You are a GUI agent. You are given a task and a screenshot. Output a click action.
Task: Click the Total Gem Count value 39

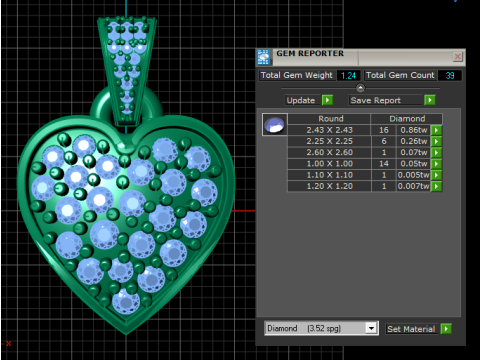[450, 75]
